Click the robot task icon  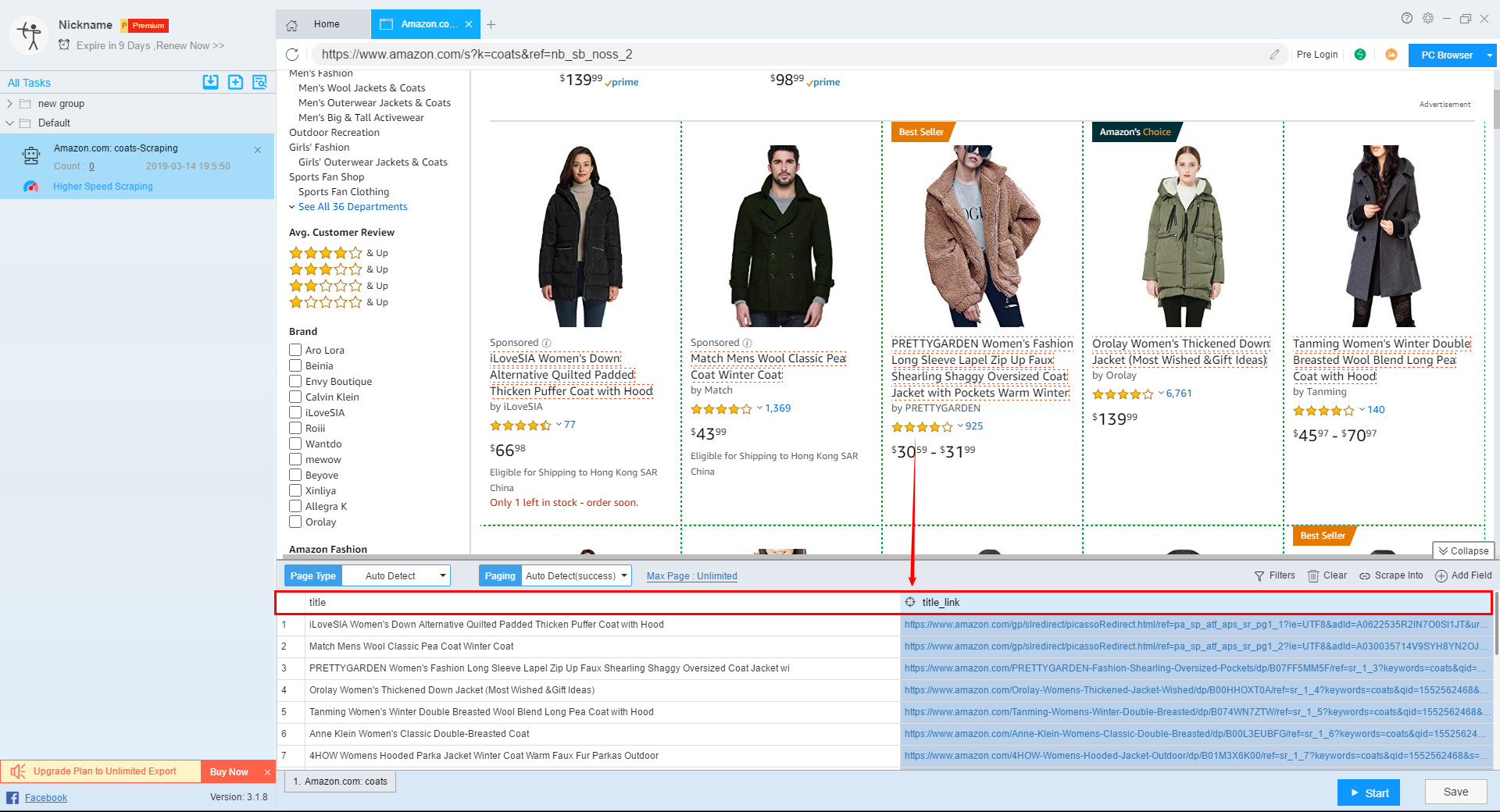coord(31,155)
